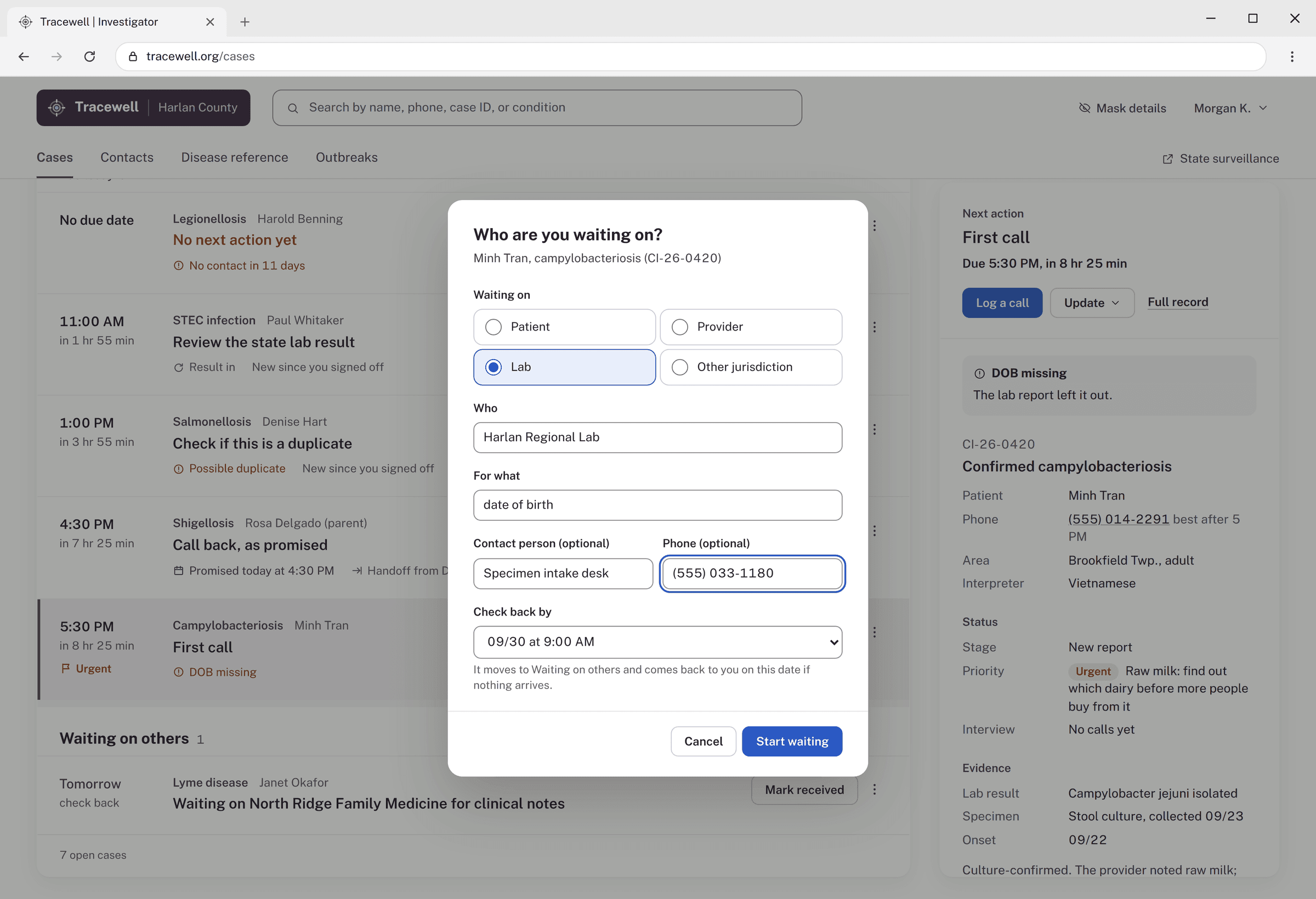The width and height of the screenshot is (1316, 899).
Task: Switch to the Outbreaks tab
Action: pos(347,157)
